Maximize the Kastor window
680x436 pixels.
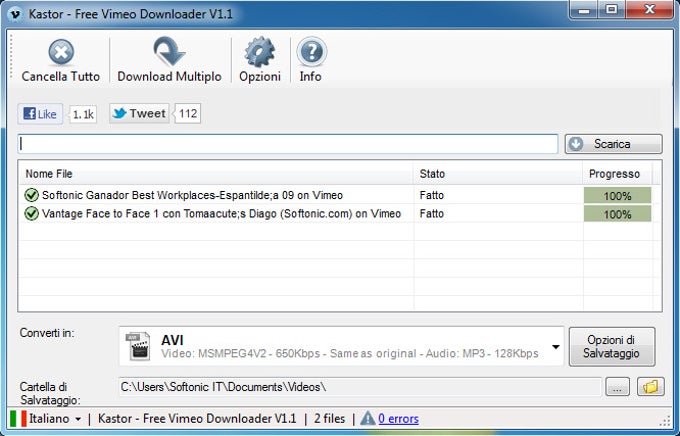point(612,10)
